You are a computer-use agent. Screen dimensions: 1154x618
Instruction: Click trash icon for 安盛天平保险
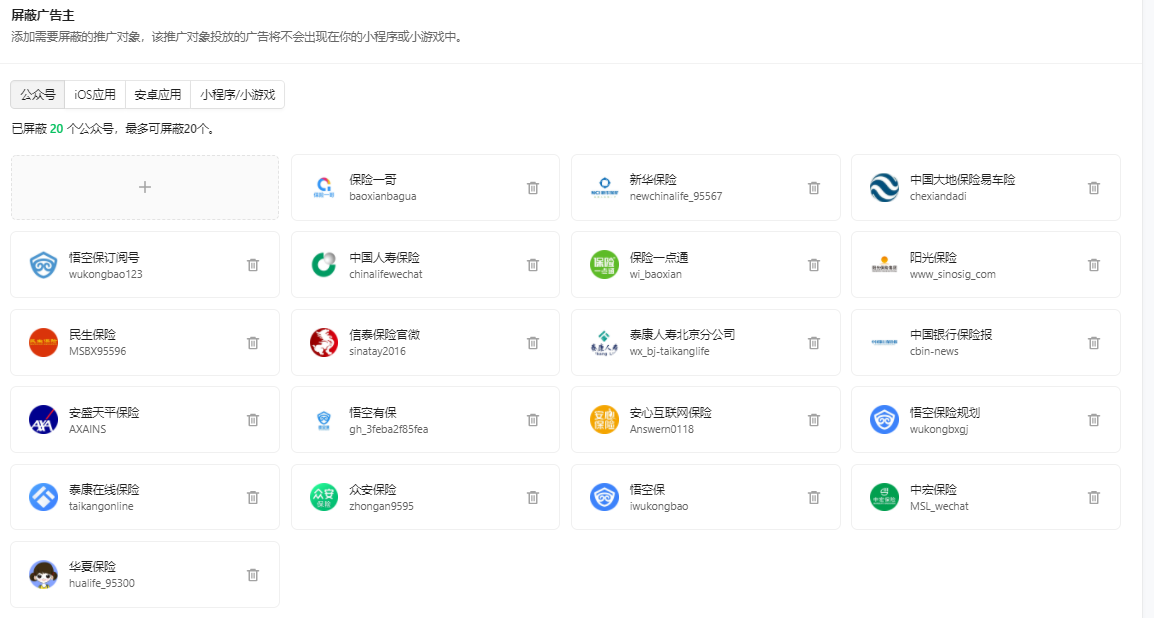[252, 420]
